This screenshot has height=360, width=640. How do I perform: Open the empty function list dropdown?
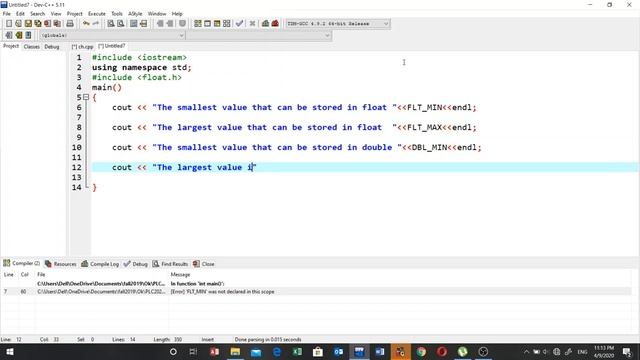point(259,36)
